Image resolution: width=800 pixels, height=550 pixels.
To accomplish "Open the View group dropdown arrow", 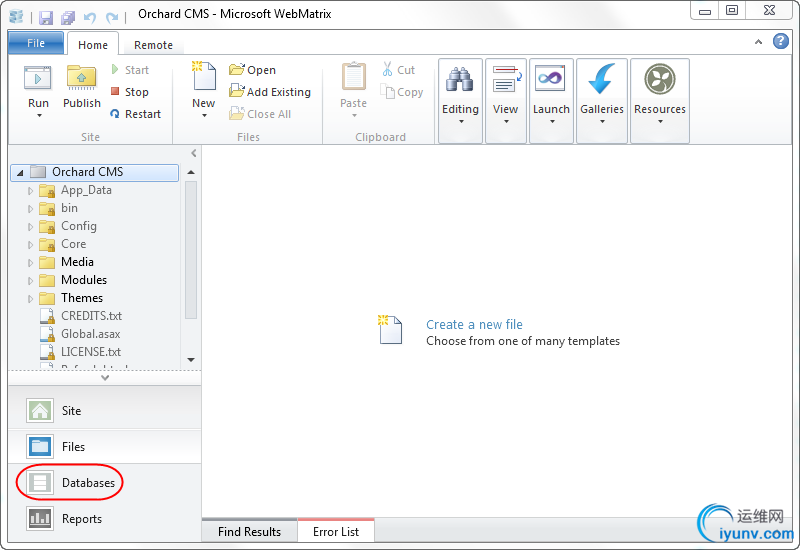I will (x=506, y=121).
